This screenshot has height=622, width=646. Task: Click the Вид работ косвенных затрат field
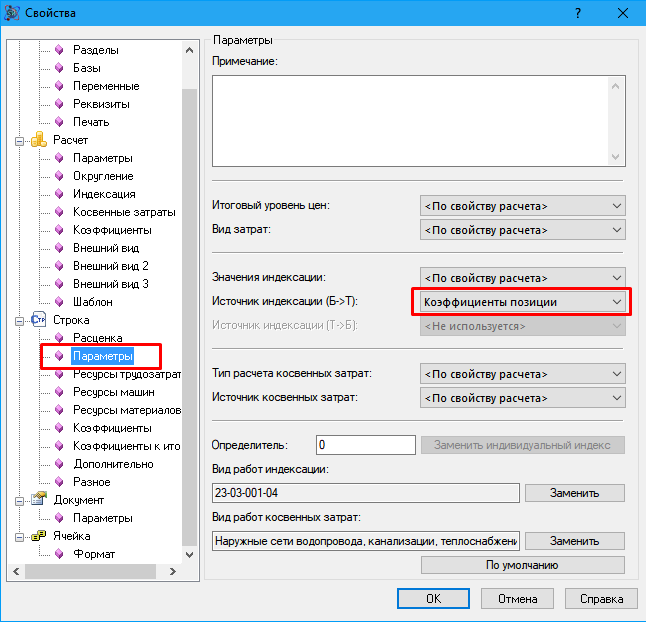coord(365,541)
